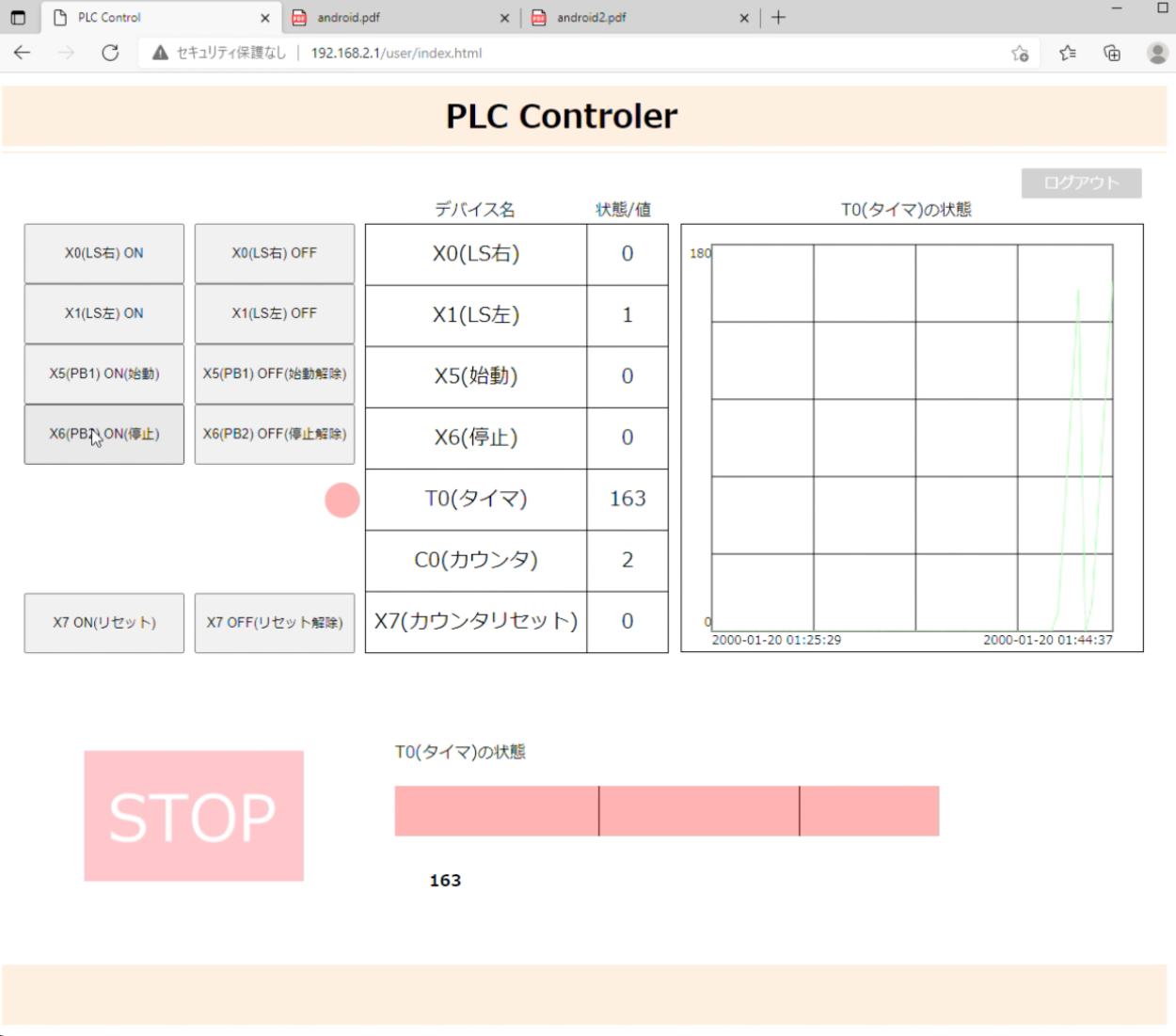Select the T0(タイマ) device name cell

click(476, 499)
